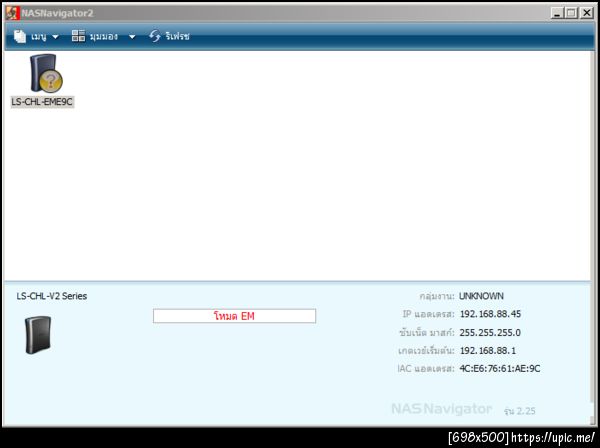Screen dimensions: 600x448
Task: Click IP address value 192.168.88.45
Action: coord(490,314)
